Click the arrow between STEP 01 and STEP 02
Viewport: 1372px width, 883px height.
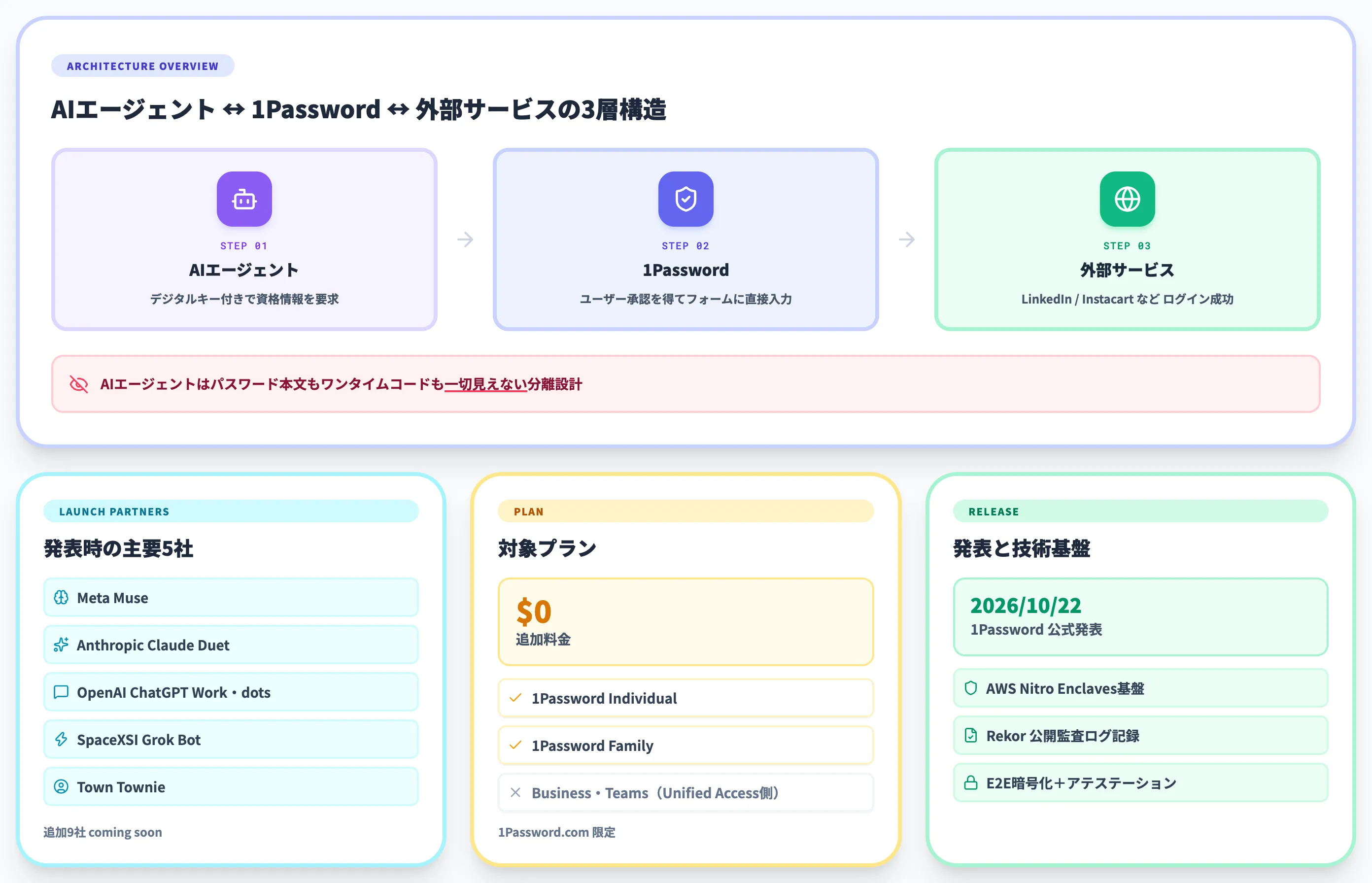(465, 239)
